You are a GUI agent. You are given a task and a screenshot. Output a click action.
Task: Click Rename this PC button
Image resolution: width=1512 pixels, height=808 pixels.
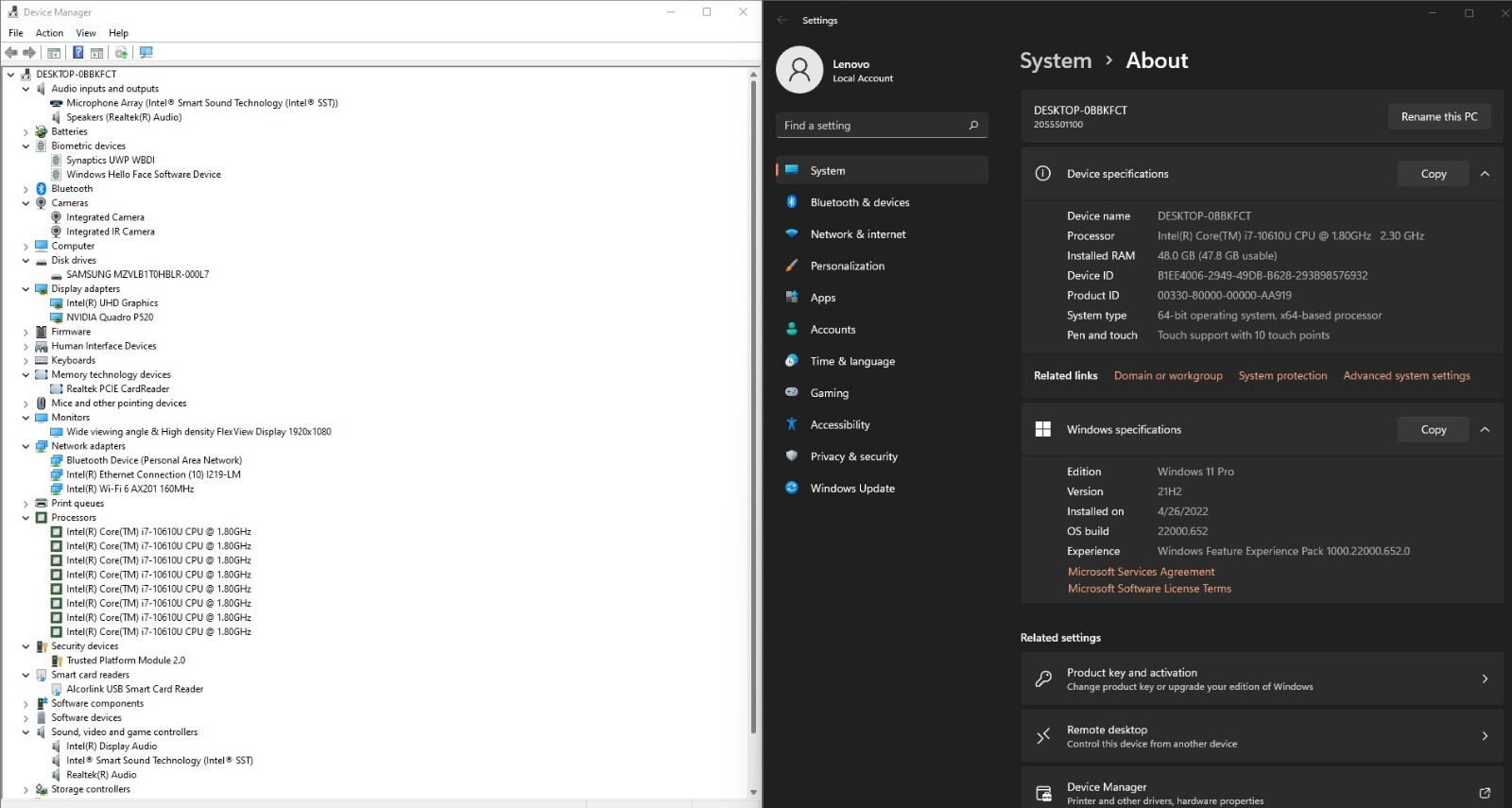point(1439,116)
